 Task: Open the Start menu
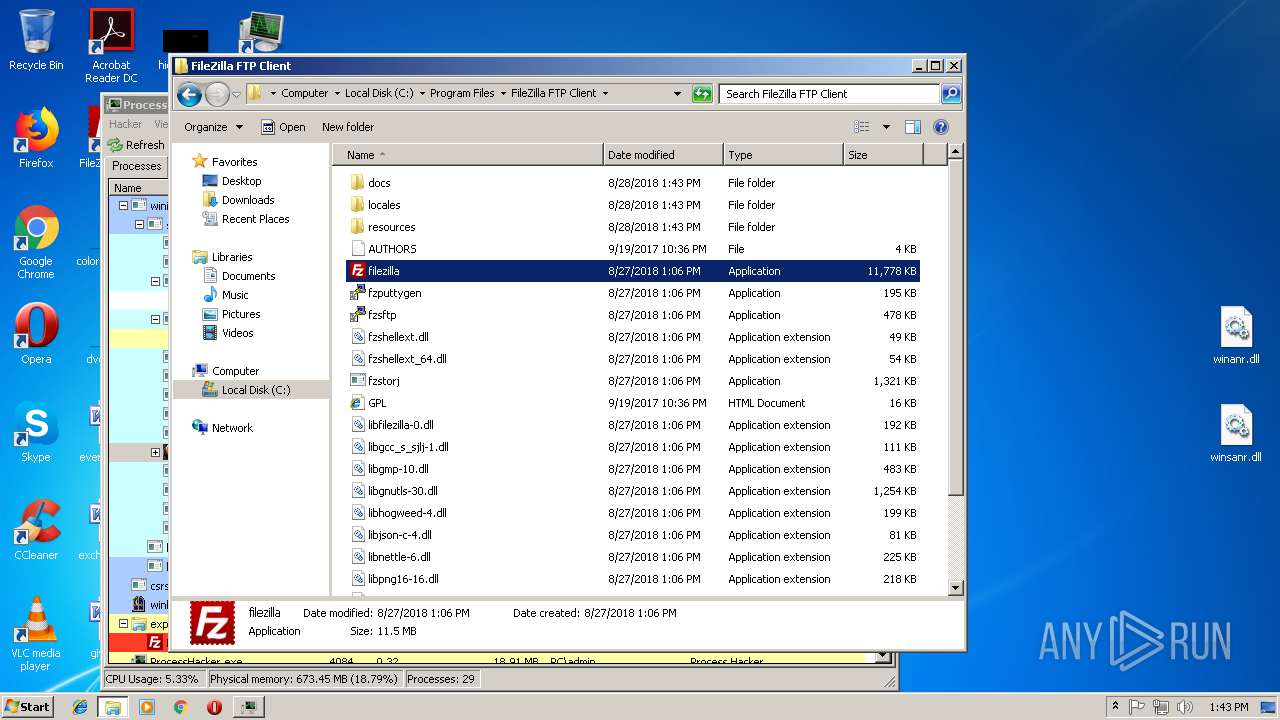pos(28,706)
